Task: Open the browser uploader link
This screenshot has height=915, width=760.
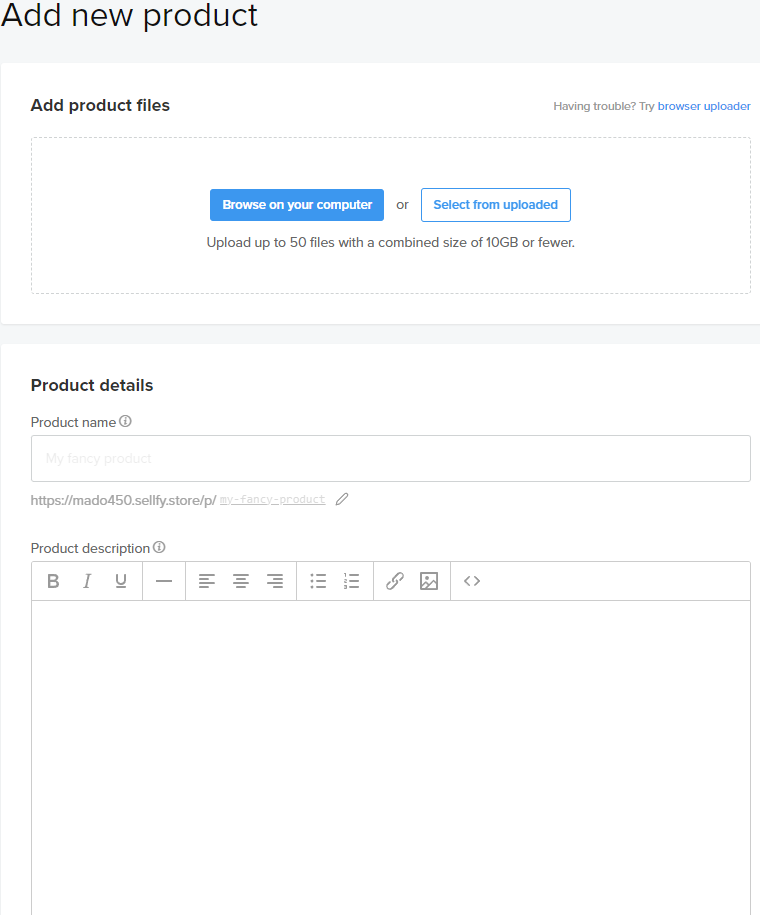Action: tap(704, 106)
